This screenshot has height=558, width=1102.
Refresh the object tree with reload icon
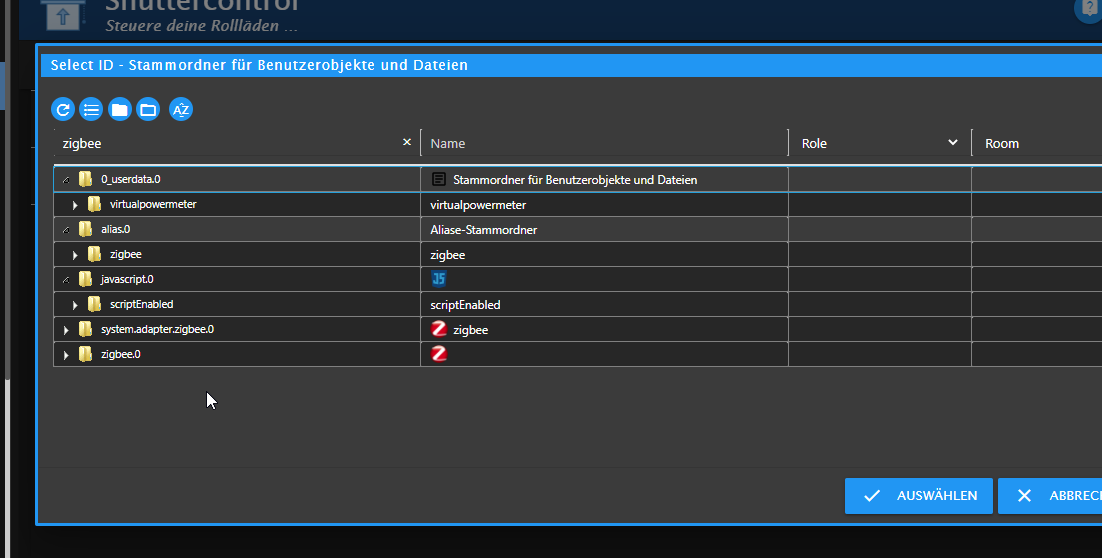point(63,110)
